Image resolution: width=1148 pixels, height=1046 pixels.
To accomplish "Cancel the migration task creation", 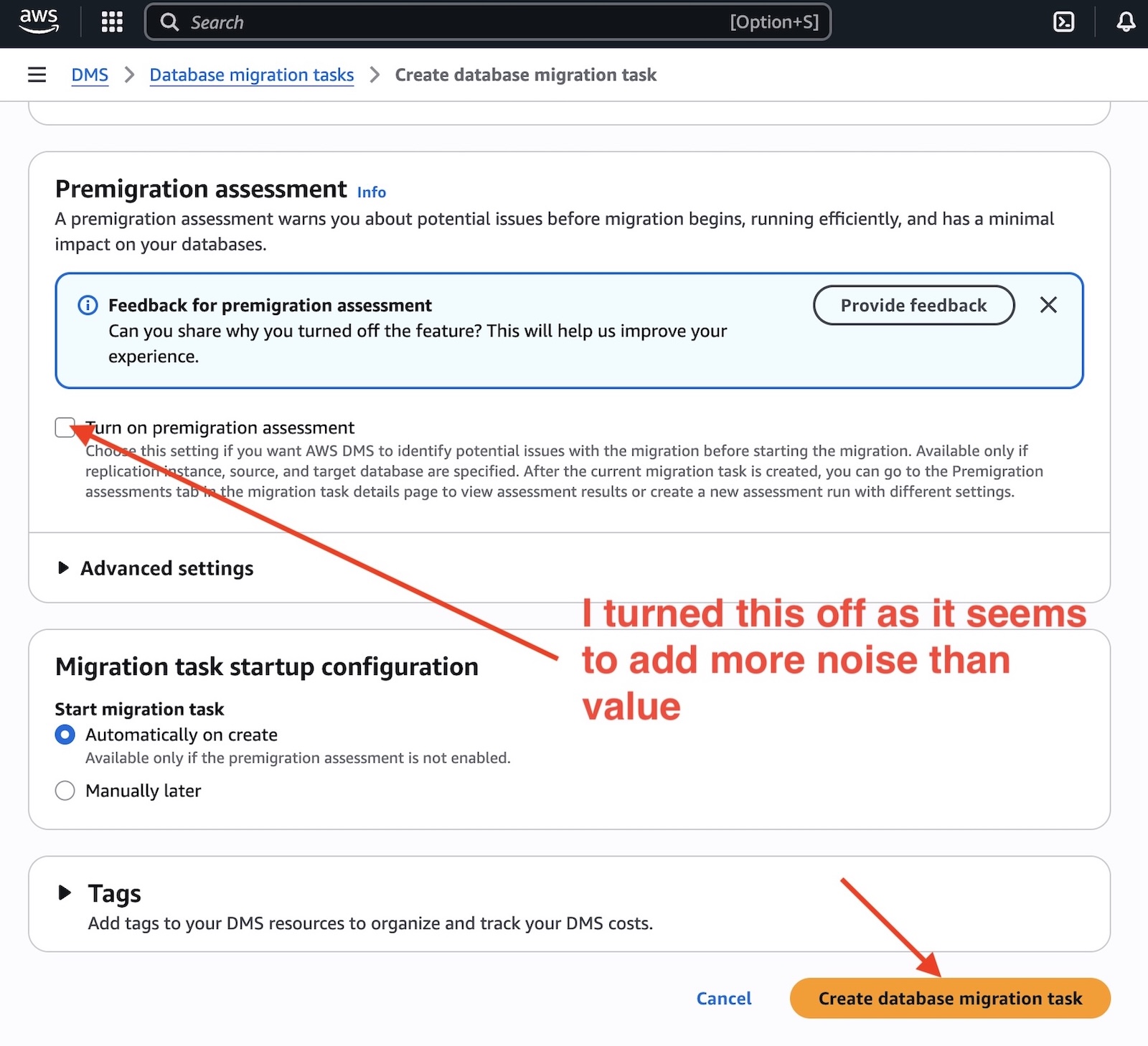I will [x=723, y=998].
